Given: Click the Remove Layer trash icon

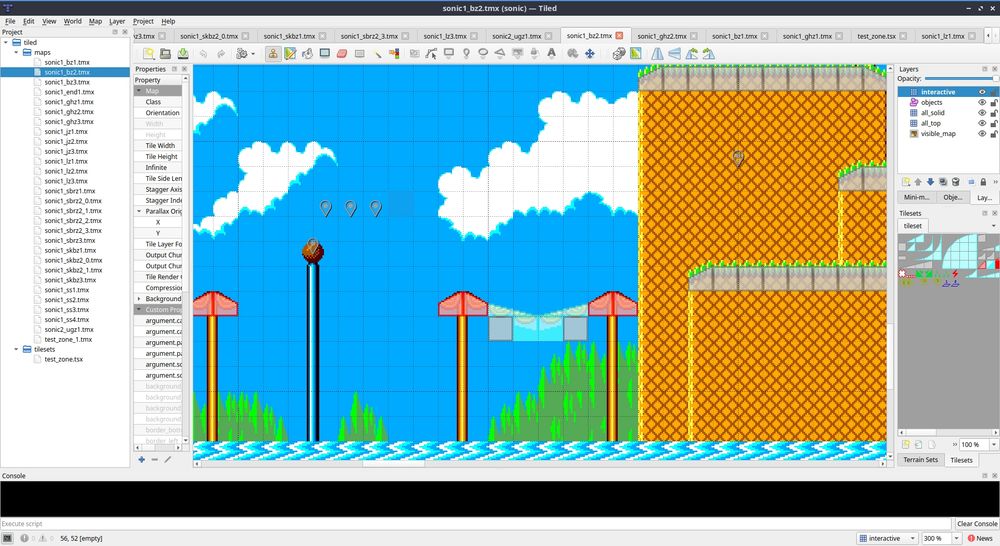Looking at the screenshot, I should (x=955, y=182).
